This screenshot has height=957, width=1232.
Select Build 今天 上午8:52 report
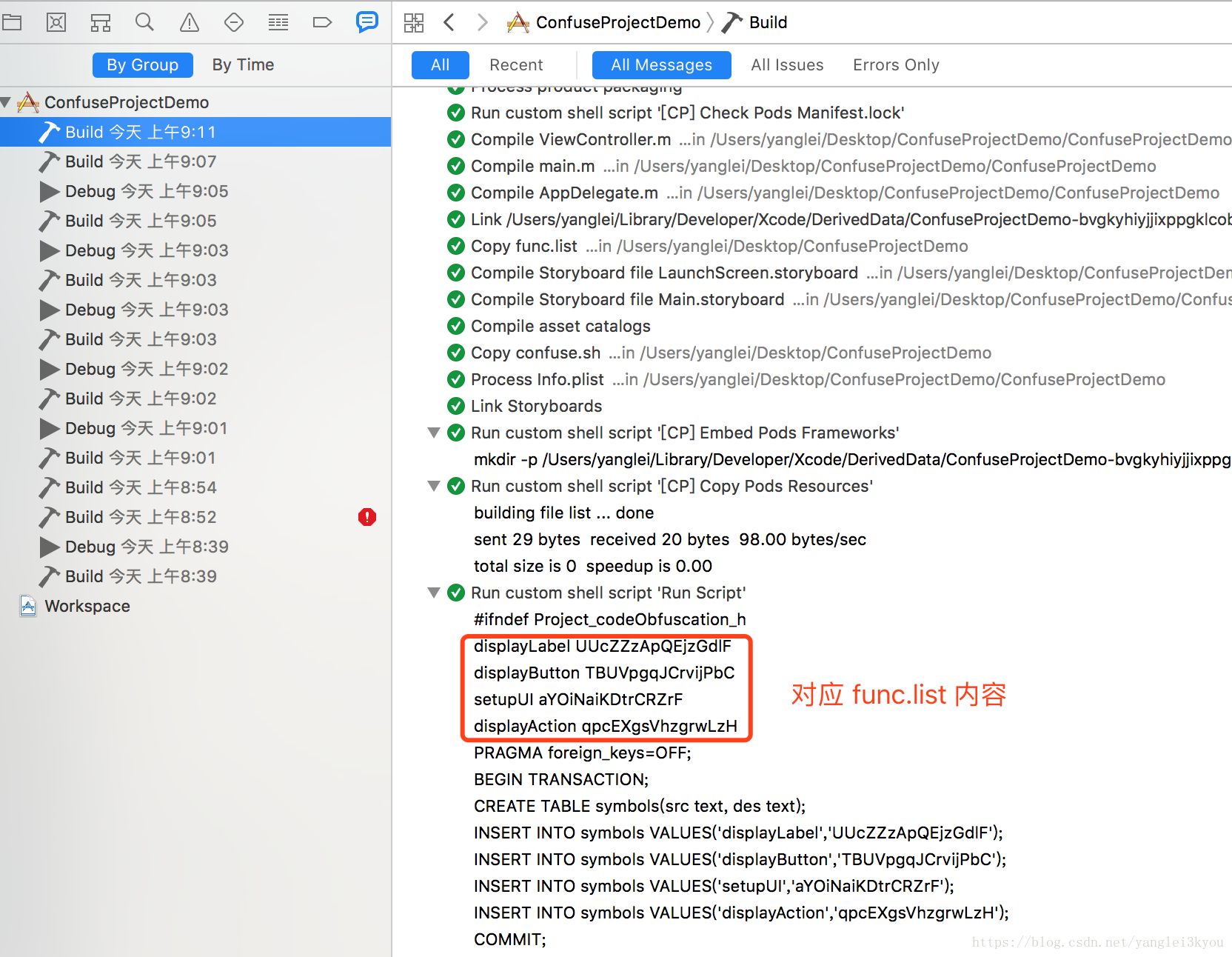tap(195, 517)
